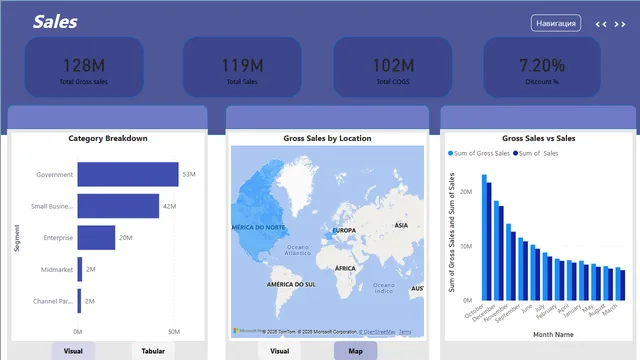The width and height of the screenshot is (640, 360).
Task: Click the EUROPA label on the map
Action: point(344,231)
